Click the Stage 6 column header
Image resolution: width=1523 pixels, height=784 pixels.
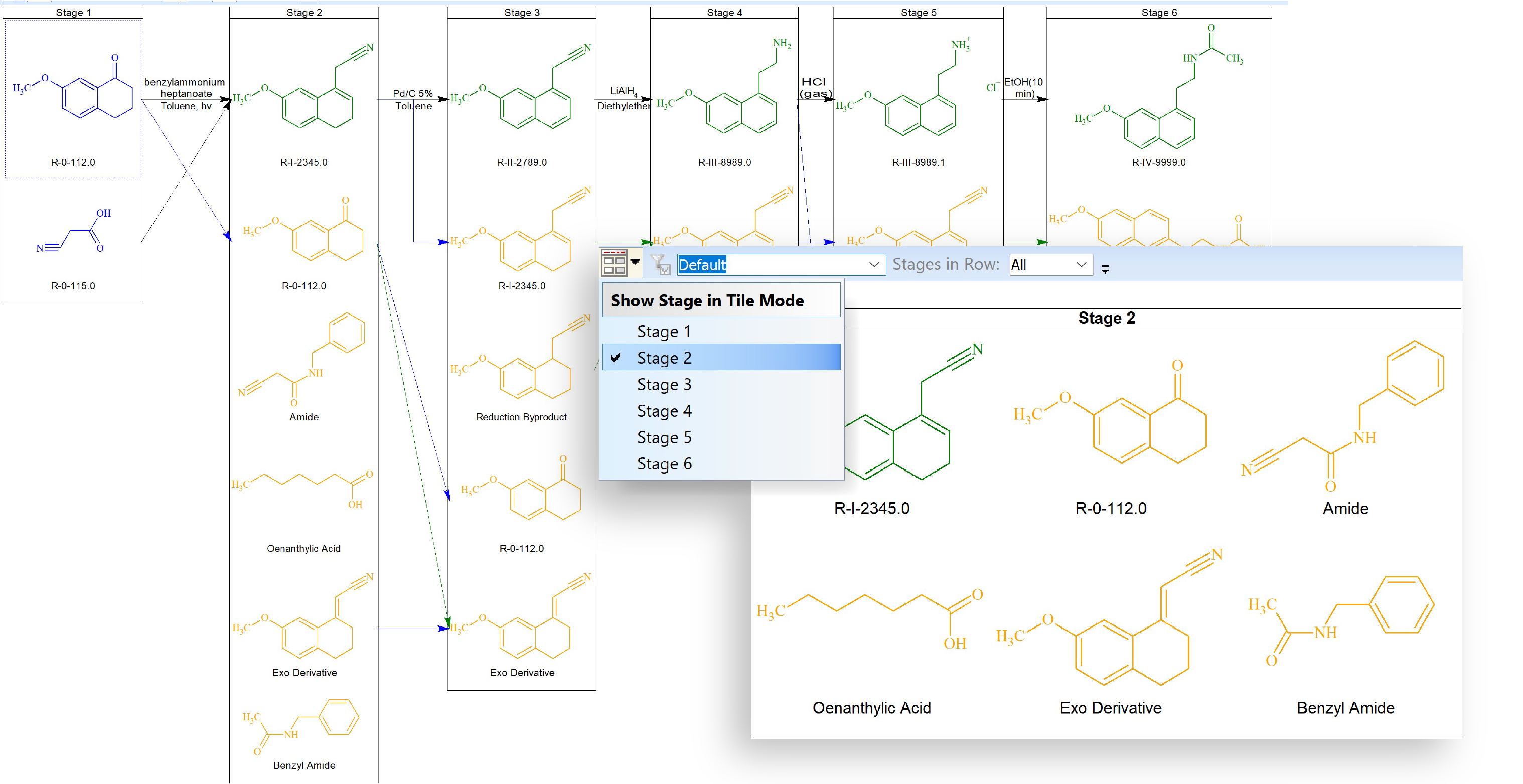click(x=1158, y=13)
